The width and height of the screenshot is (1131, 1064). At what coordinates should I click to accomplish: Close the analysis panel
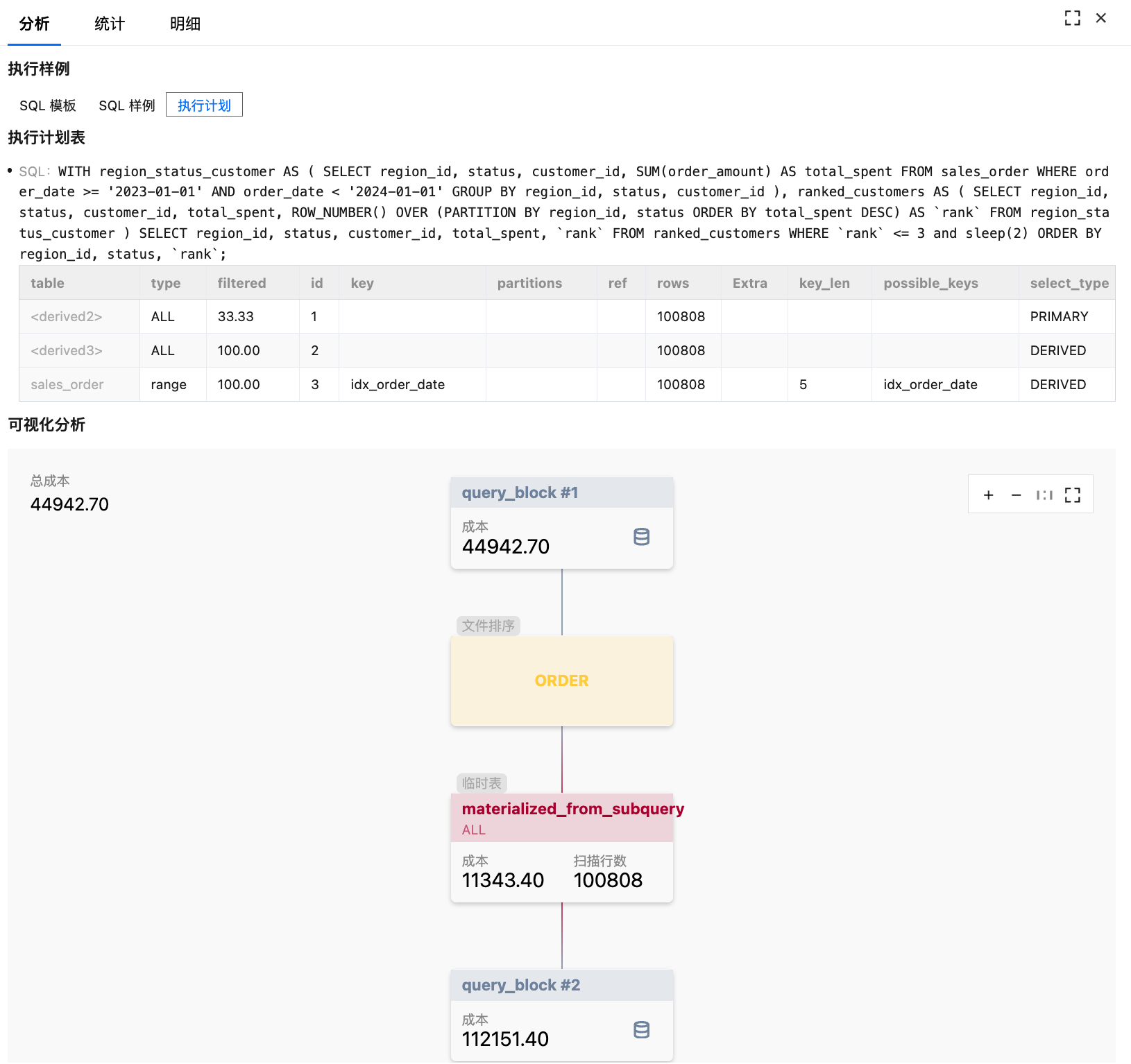[x=1101, y=18]
